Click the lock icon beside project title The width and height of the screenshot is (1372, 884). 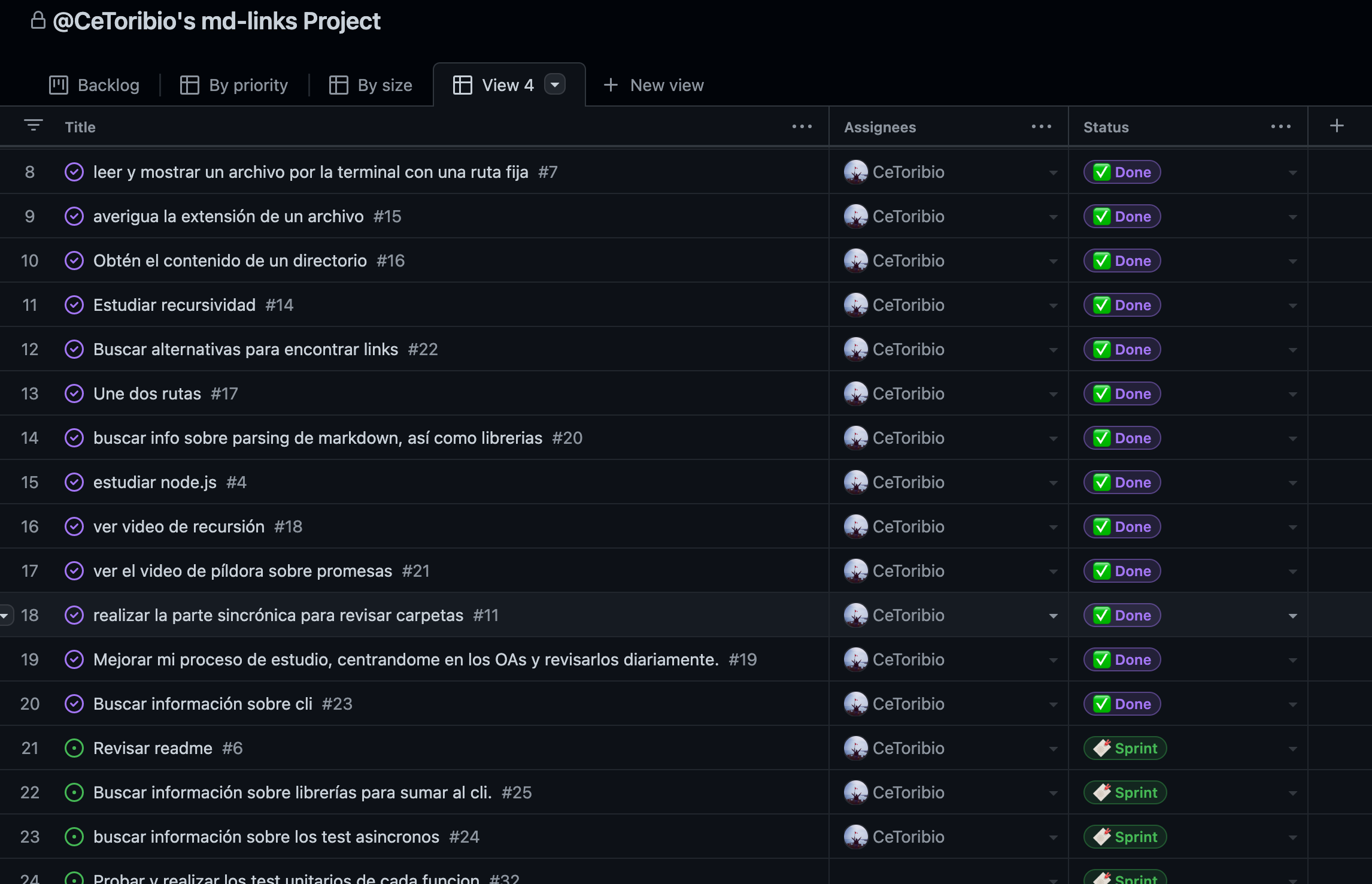(38, 20)
